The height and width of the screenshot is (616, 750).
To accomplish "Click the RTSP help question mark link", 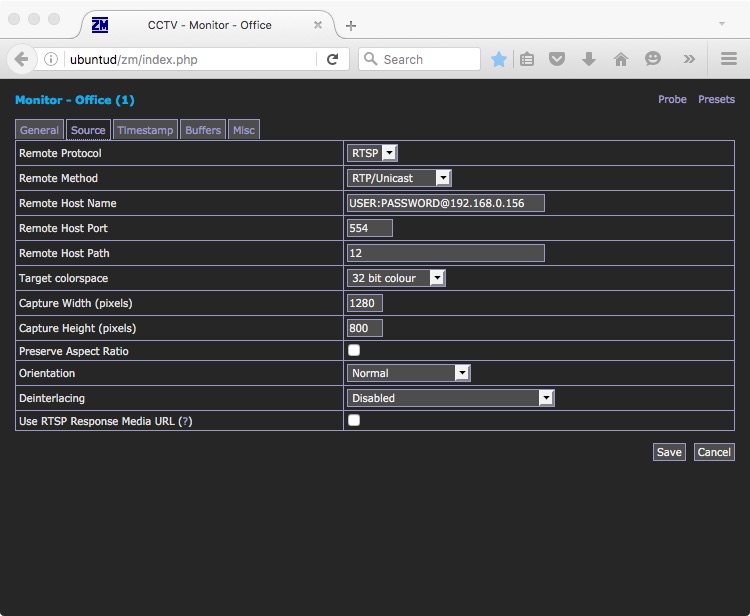I will [186, 421].
